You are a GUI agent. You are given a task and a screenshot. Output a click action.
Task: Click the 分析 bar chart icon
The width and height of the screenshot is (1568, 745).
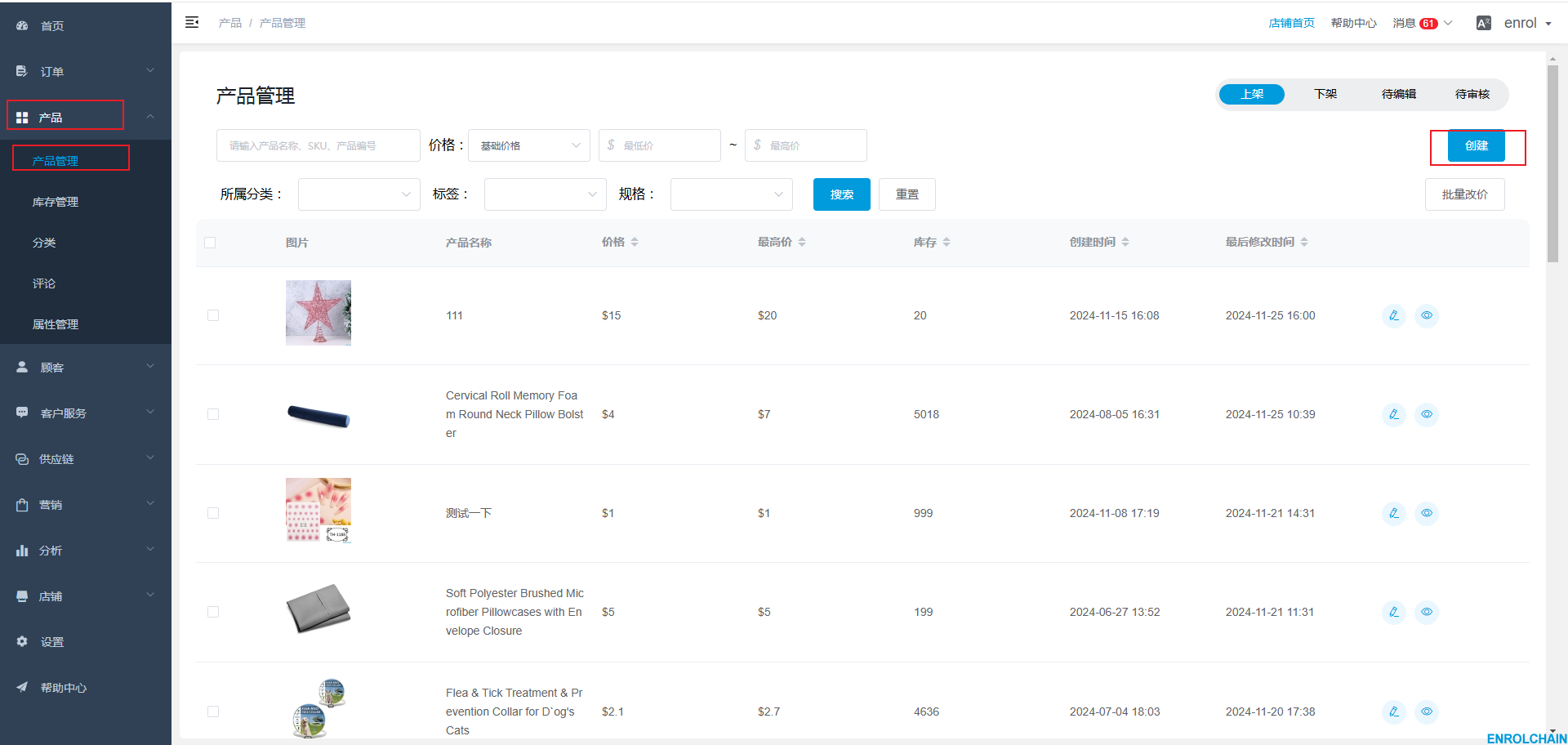(22, 551)
